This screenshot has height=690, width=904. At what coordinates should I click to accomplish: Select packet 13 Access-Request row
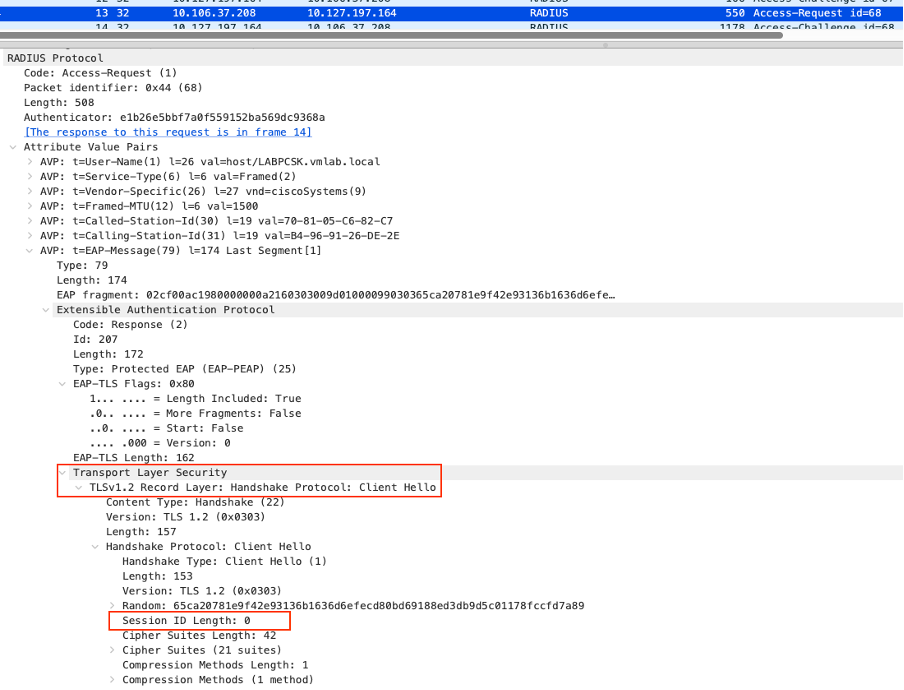click(x=451, y=13)
